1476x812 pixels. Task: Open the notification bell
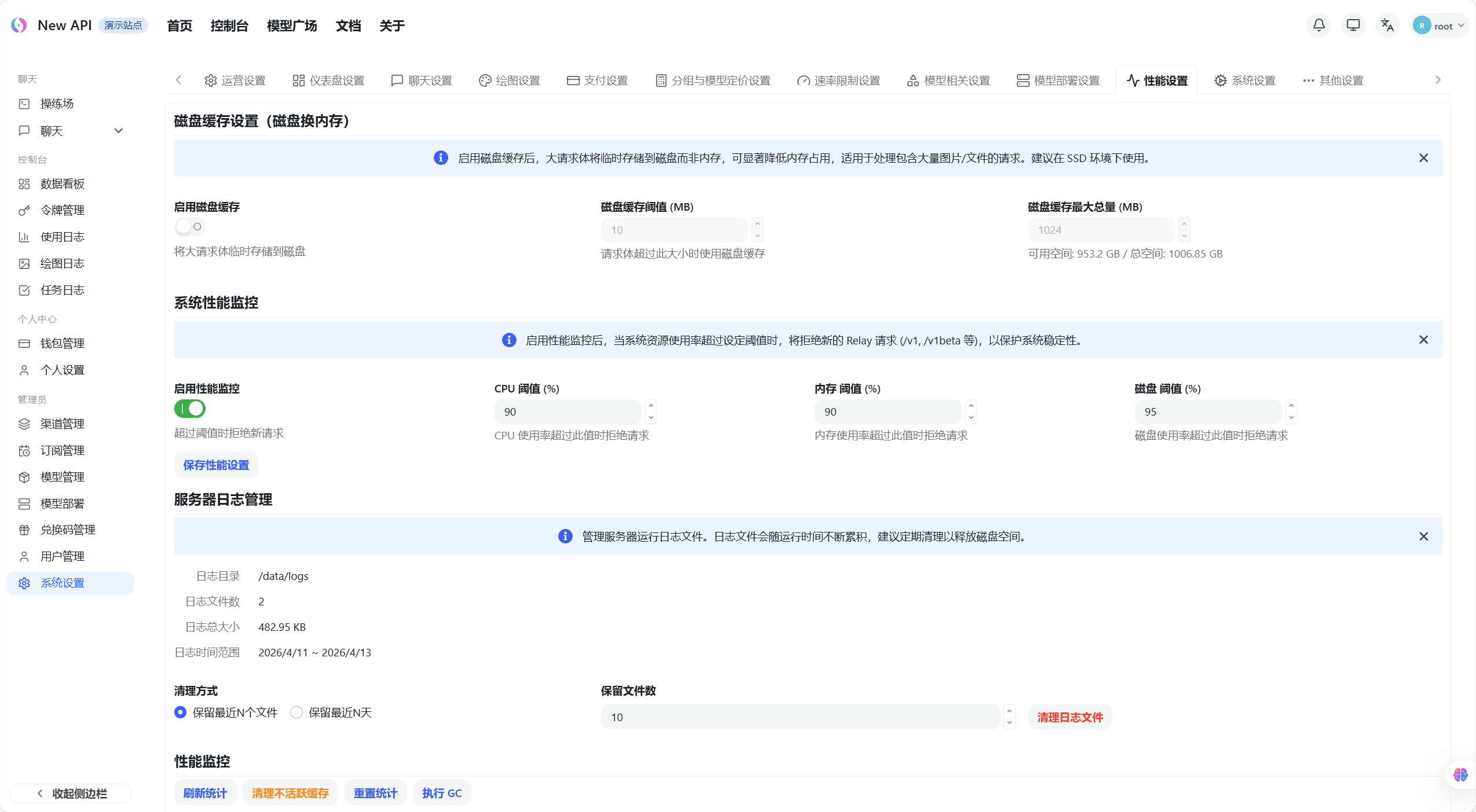[1318, 25]
